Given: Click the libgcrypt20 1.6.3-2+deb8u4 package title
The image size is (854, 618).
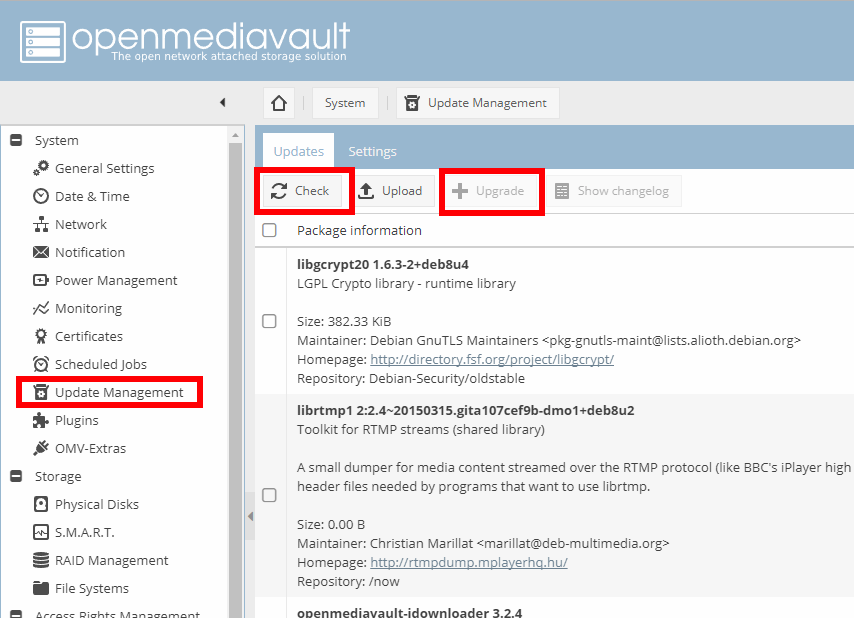Looking at the screenshot, I should click(382, 265).
